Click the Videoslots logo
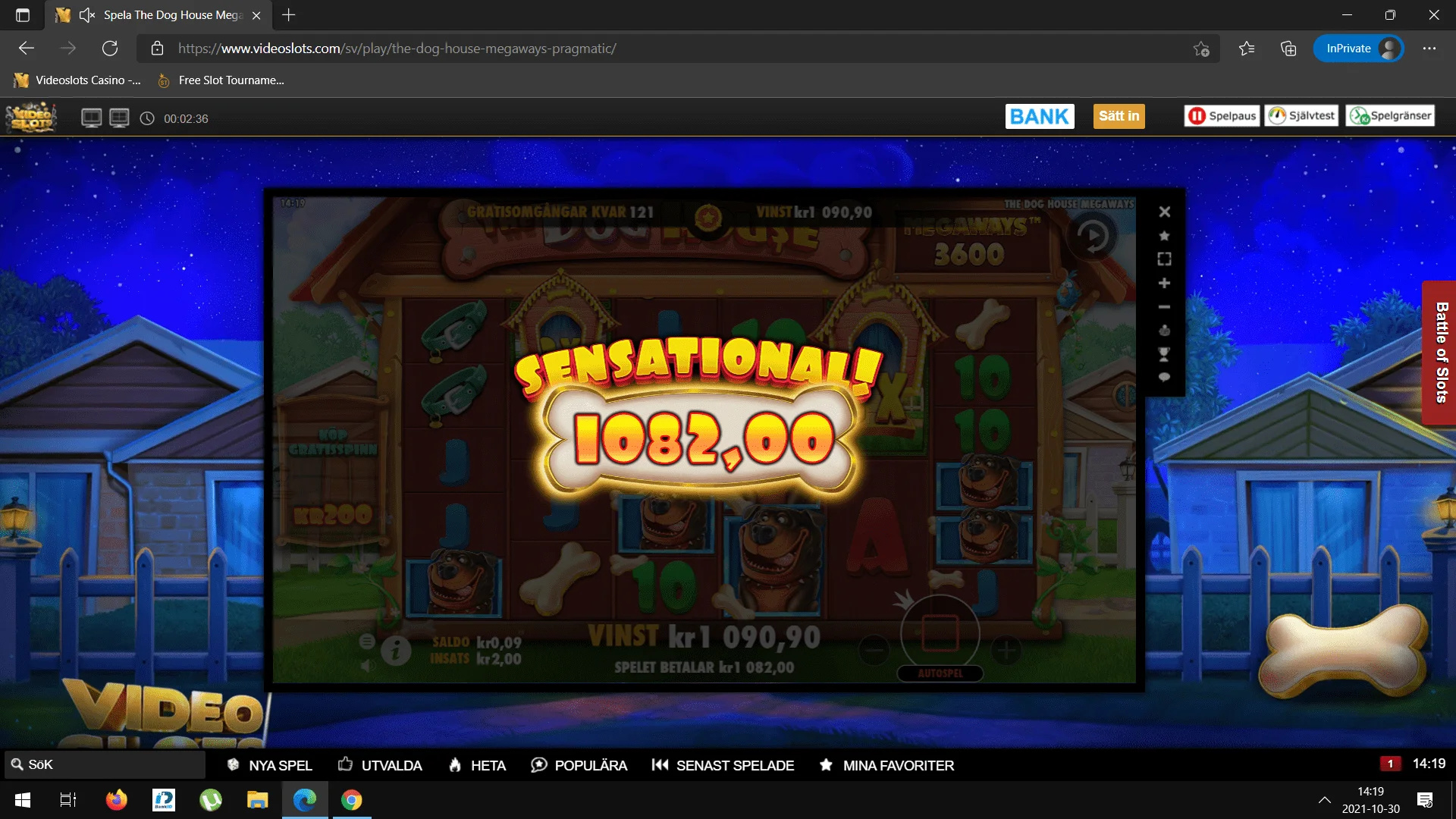 click(30, 117)
